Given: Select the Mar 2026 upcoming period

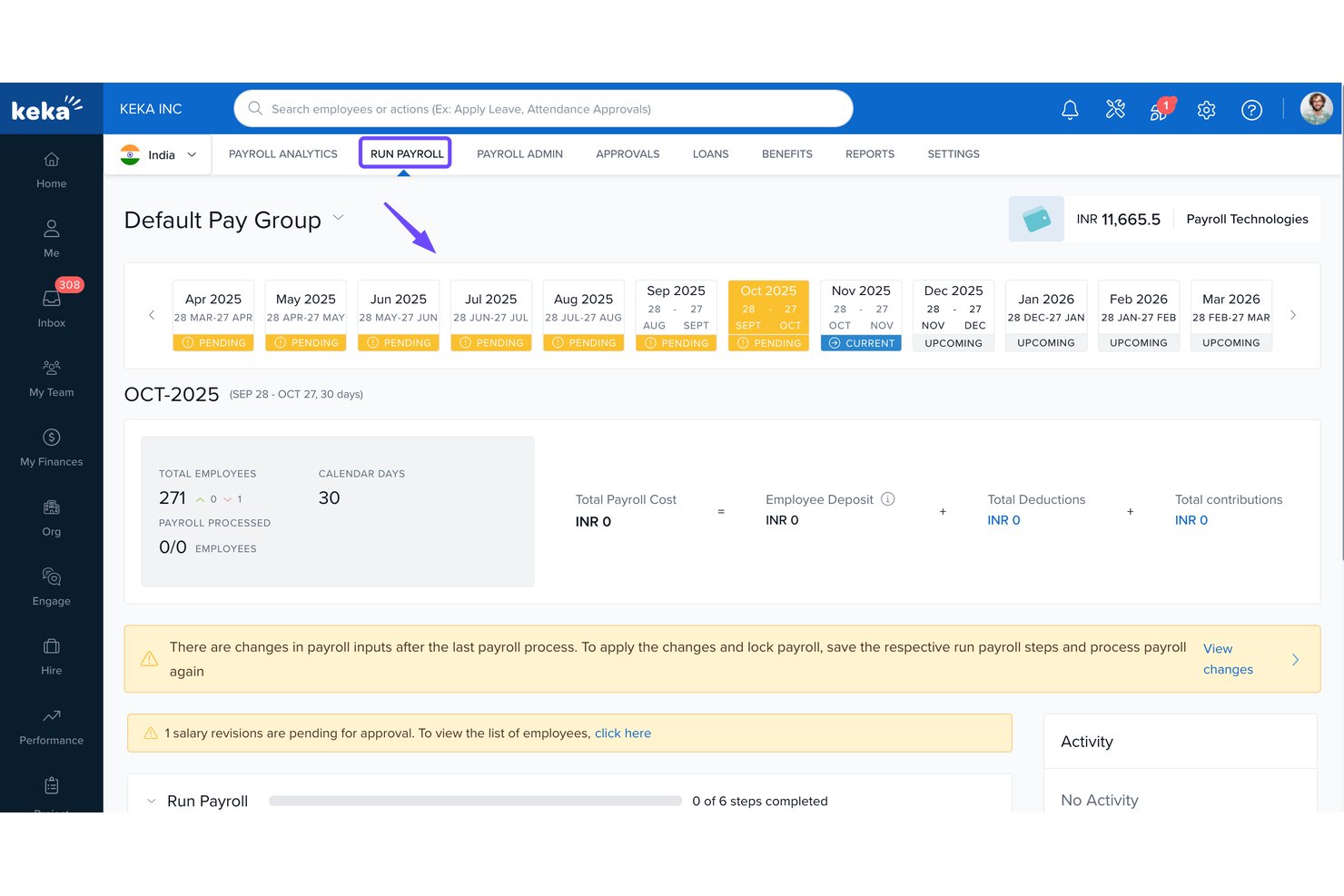Looking at the screenshot, I should 1231,316.
